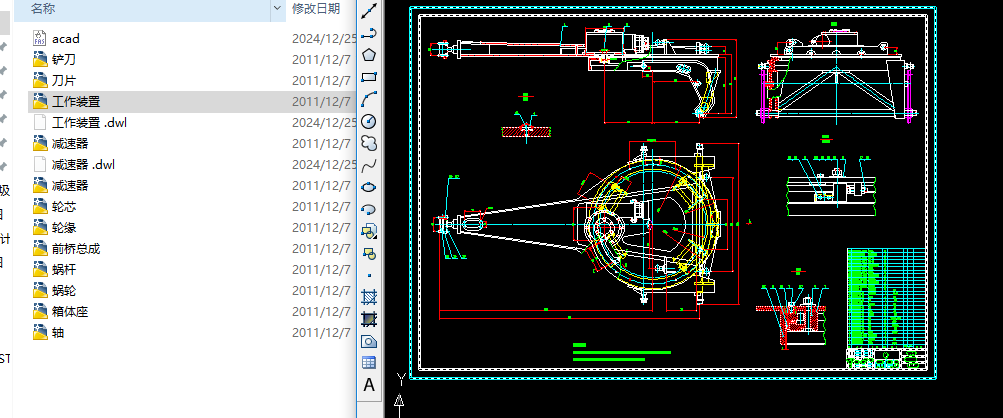Select the file named 铲刀
This screenshot has width=1003, height=418.
tap(64, 60)
